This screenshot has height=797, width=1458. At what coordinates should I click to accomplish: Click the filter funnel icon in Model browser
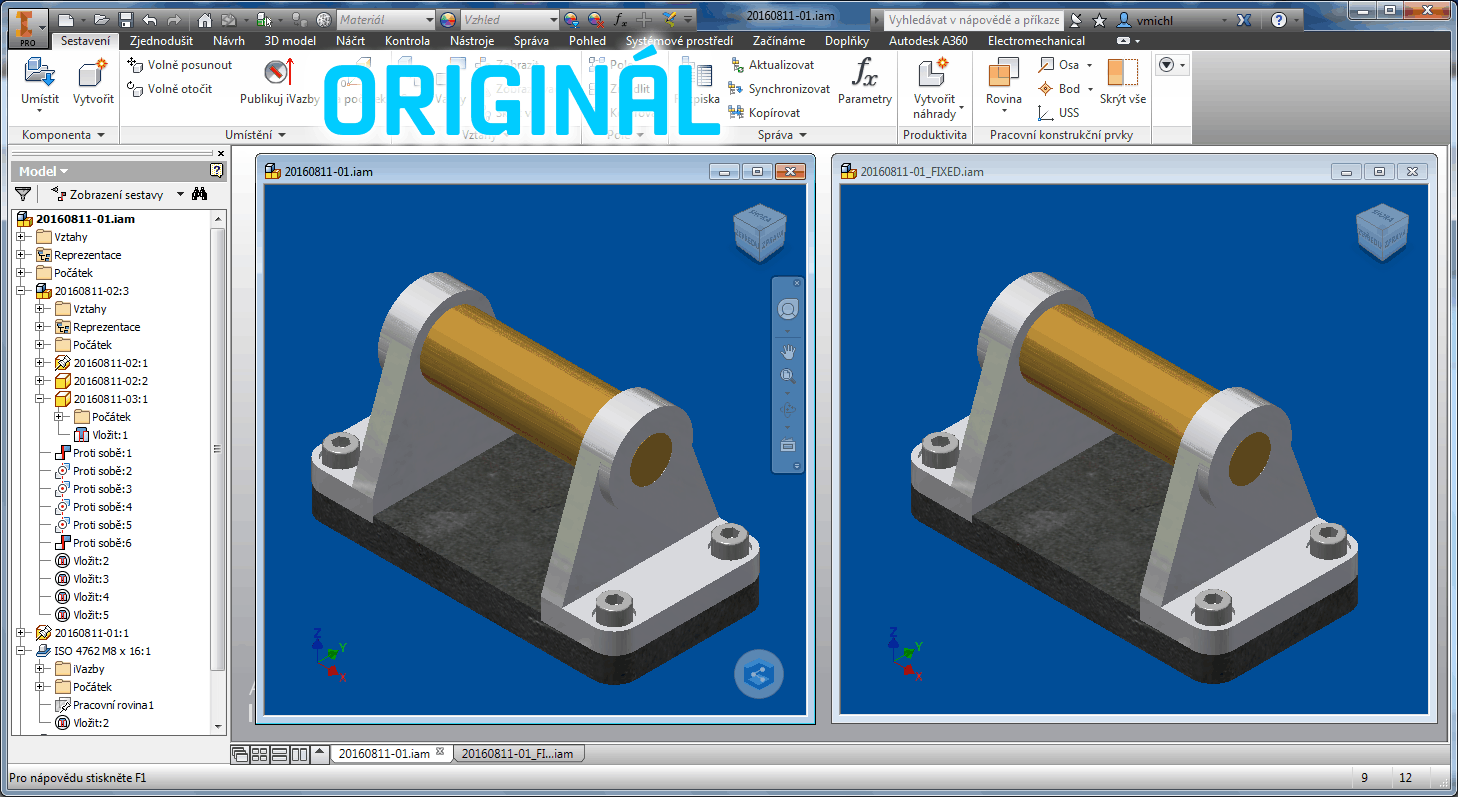(23, 194)
